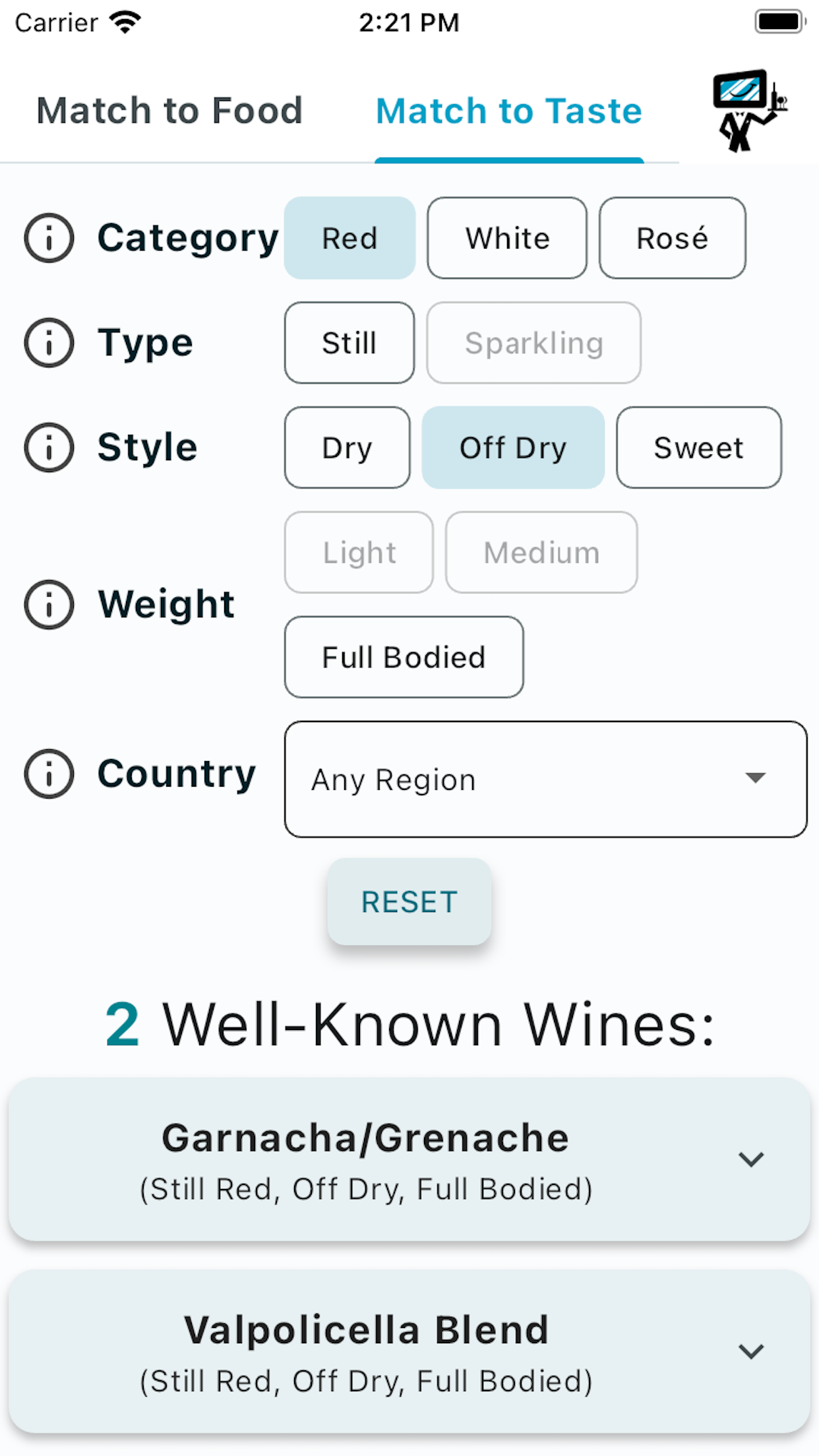This screenshot has height=1456, width=819.
Task: Tap the Type info icon
Action: (x=49, y=343)
